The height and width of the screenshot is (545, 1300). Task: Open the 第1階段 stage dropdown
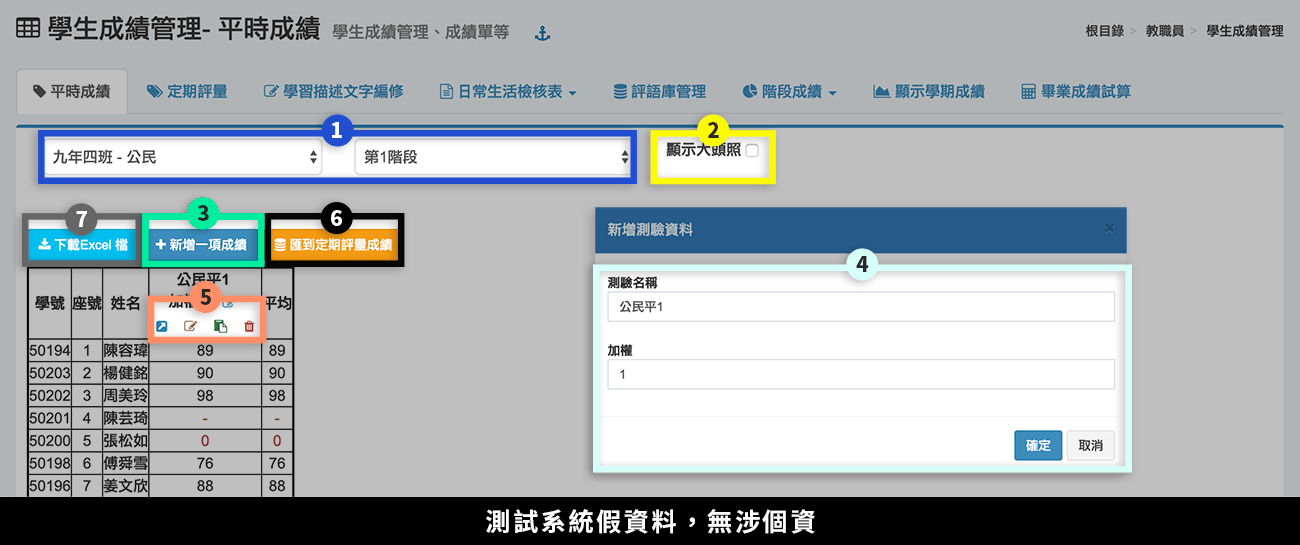tap(495, 157)
